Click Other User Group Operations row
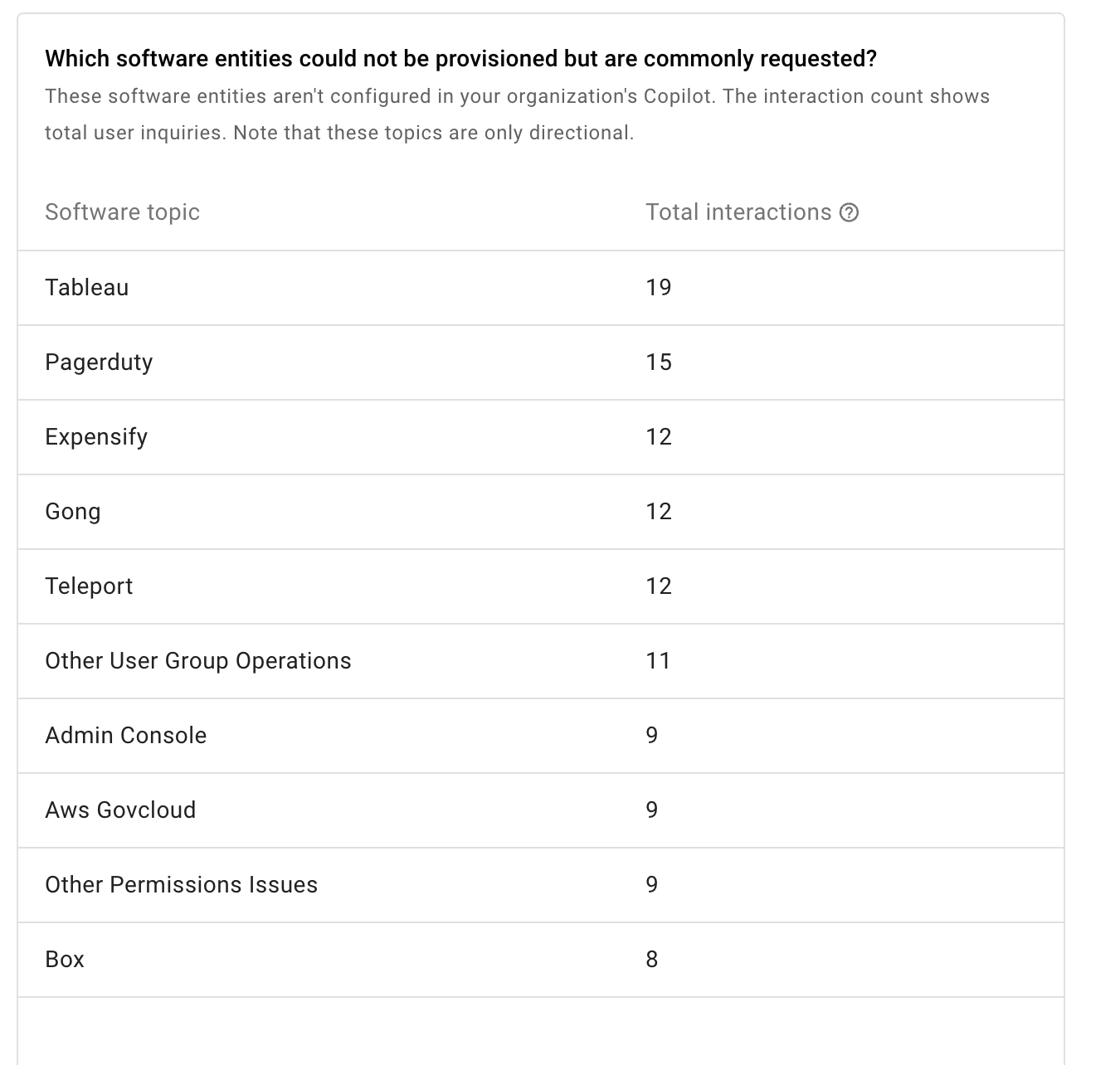The height and width of the screenshot is (1065, 1120). [x=541, y=661]
